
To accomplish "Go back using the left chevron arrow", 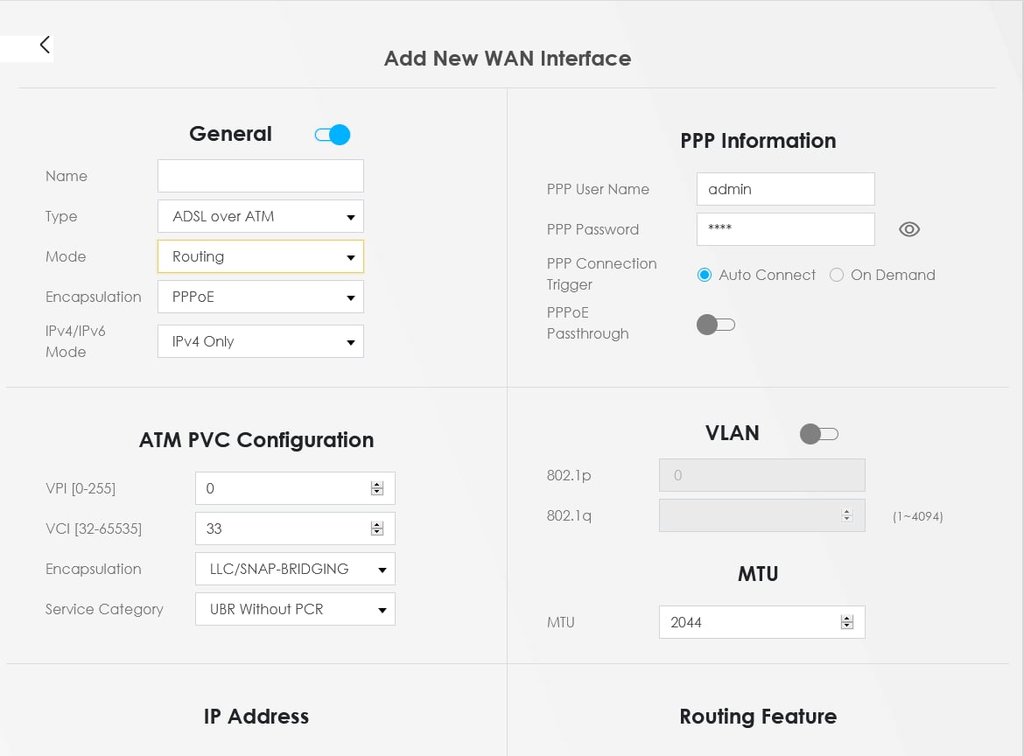I will tap(44, 44).
